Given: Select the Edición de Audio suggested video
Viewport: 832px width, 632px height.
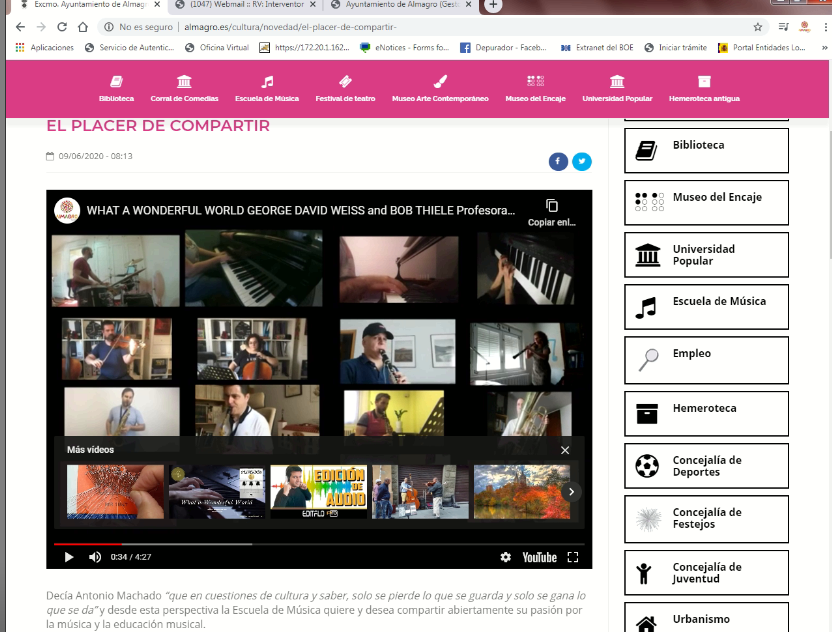Looking at the screenshot, I should [319, 491].
